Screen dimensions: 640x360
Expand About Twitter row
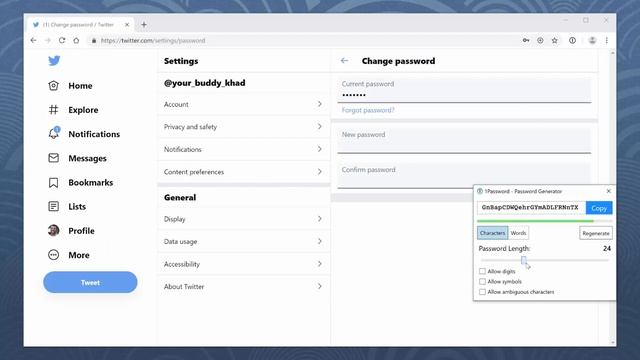[x=244, y=287]
